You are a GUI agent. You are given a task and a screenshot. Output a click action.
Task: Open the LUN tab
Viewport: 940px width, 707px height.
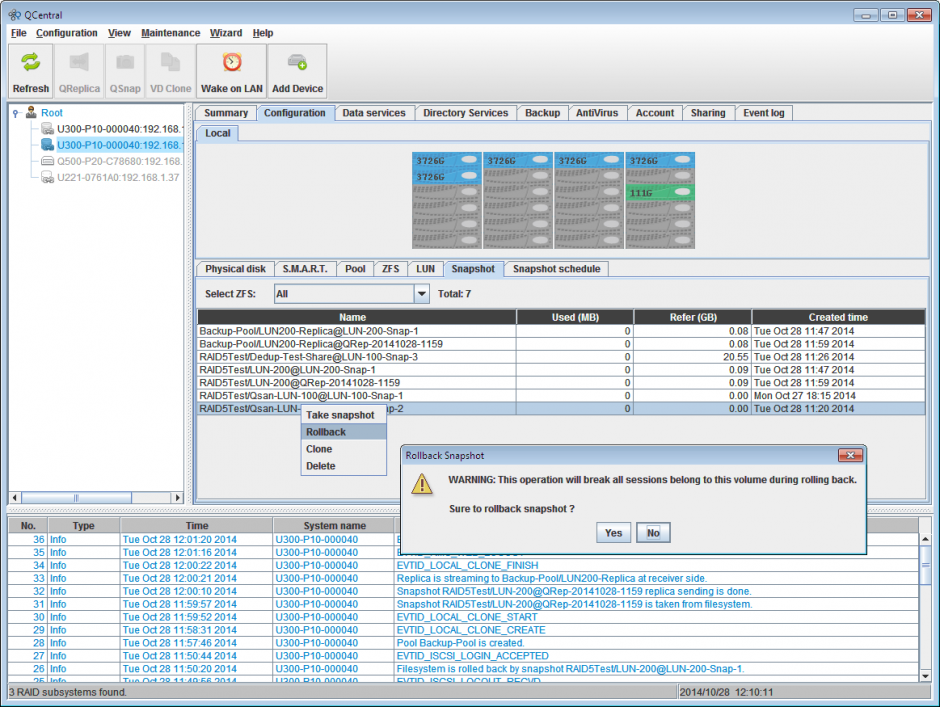click(x=426, y=269)
